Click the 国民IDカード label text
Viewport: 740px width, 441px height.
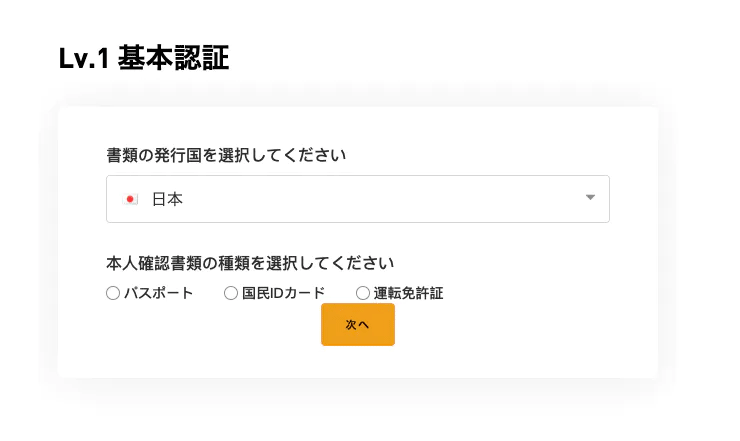(284, 293)
